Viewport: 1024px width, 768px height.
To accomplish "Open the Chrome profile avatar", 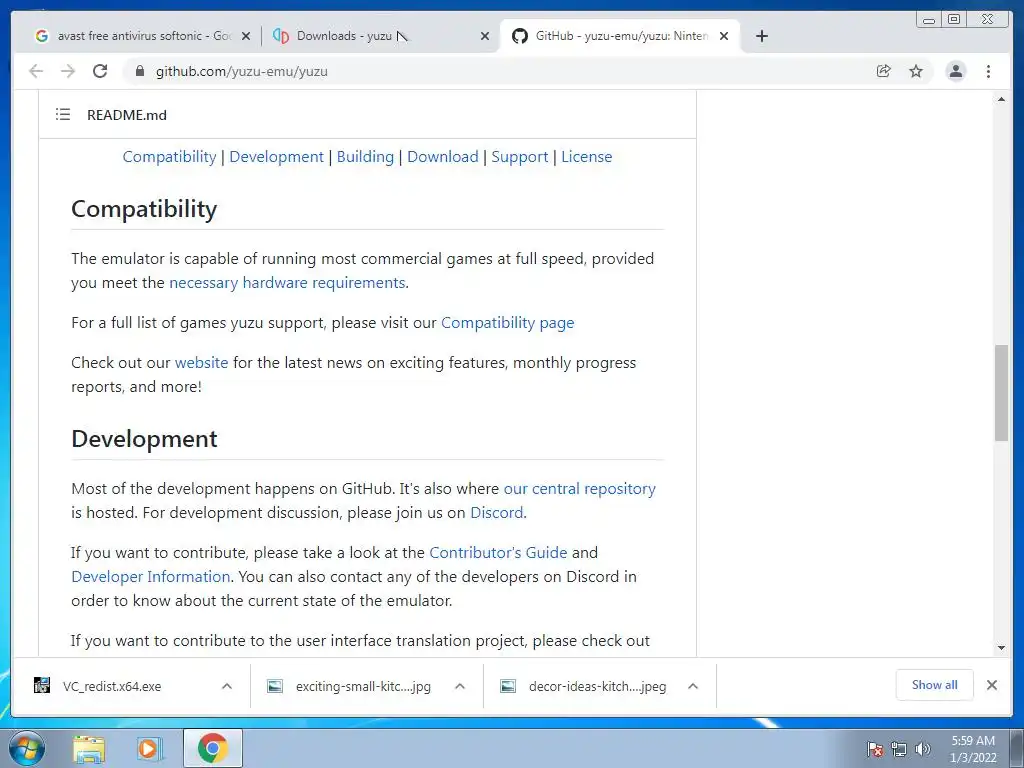I will tap(955, 71).
